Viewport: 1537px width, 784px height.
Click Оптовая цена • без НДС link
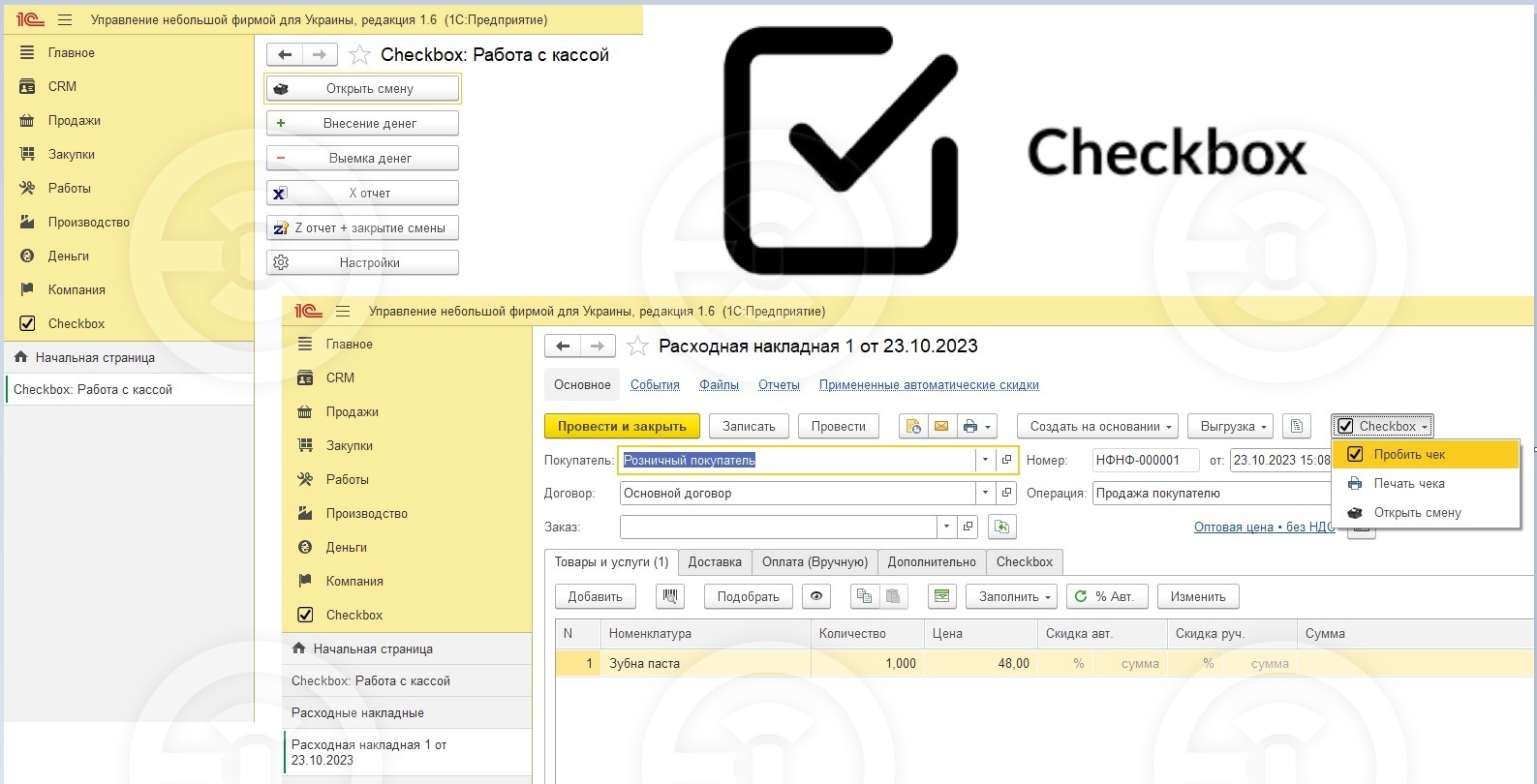1264,527
